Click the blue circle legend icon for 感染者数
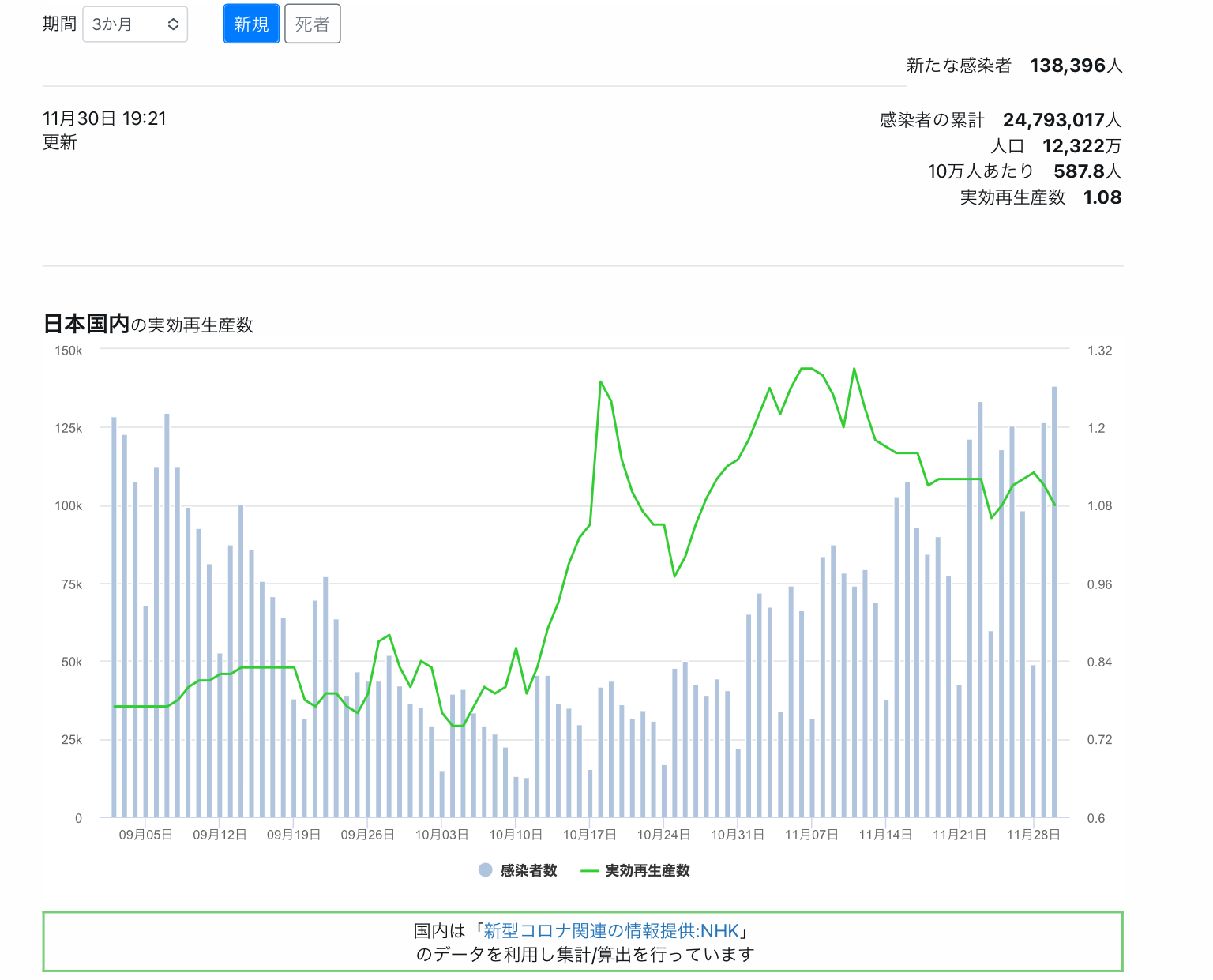 click(486, 870)
